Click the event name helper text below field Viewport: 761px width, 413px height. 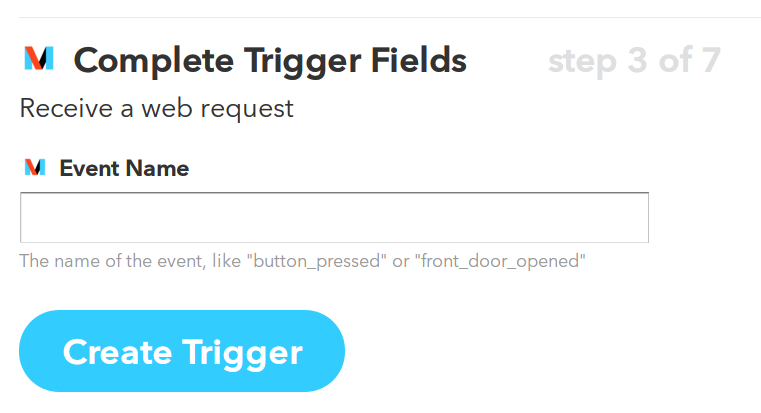coord(302,262)
